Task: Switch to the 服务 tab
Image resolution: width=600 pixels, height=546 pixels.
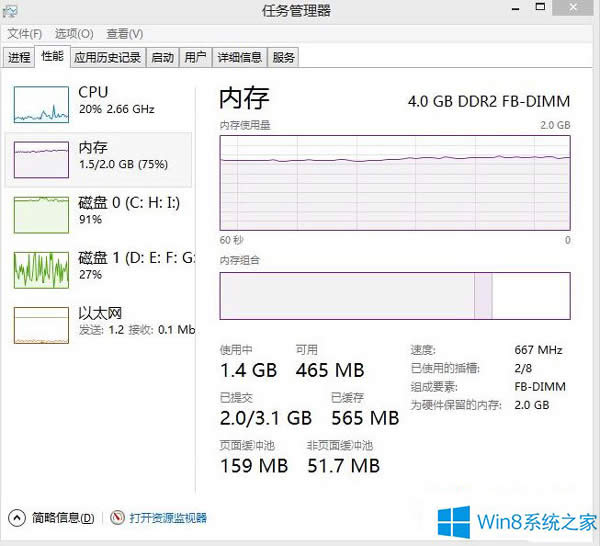Action: coord(284,58)
